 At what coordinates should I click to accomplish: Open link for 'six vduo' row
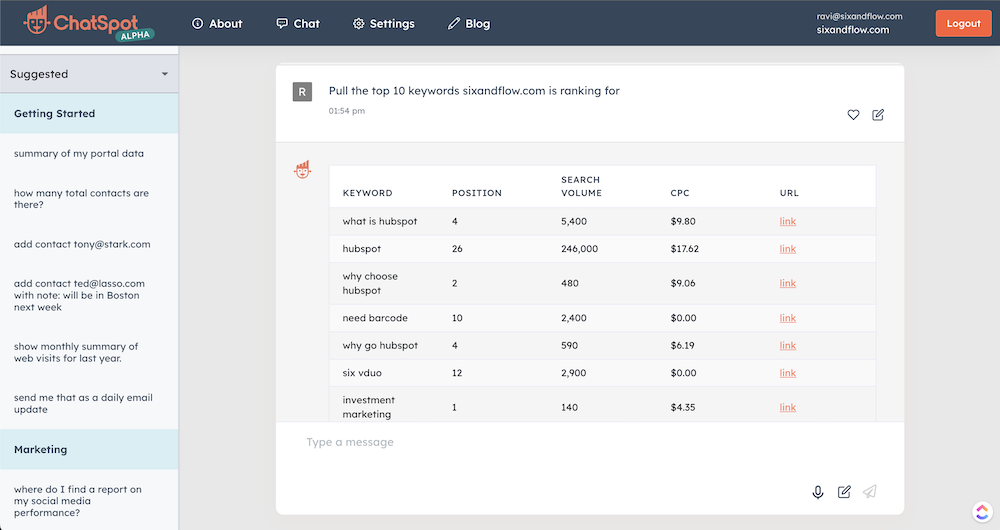(788, 372)
